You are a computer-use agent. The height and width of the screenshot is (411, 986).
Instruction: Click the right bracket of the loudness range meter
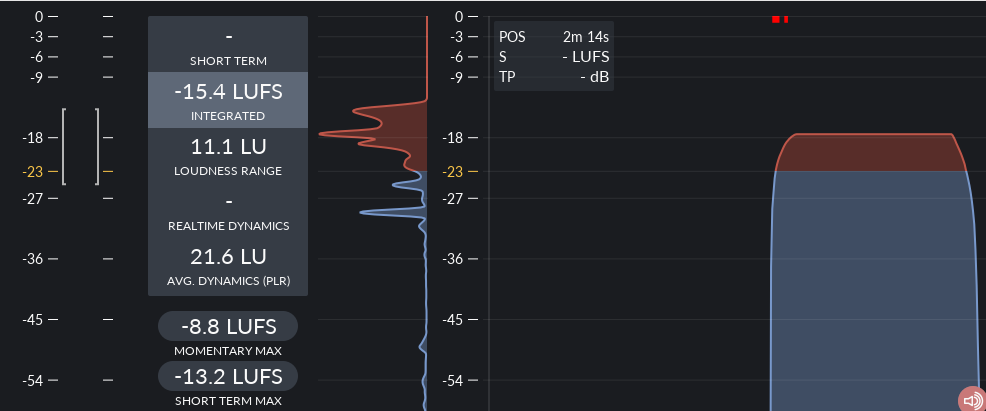point(98,147)
